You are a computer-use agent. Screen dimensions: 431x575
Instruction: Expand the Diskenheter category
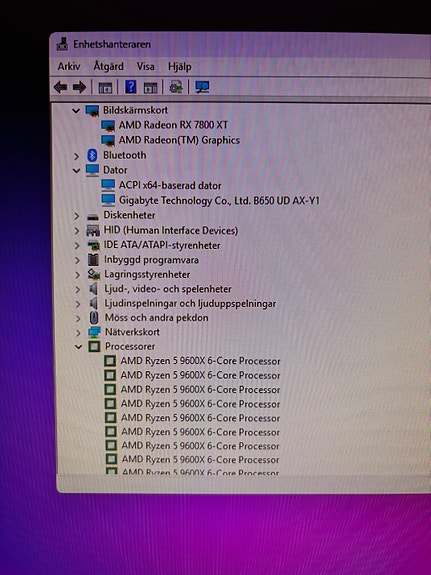tap(77, 216)
